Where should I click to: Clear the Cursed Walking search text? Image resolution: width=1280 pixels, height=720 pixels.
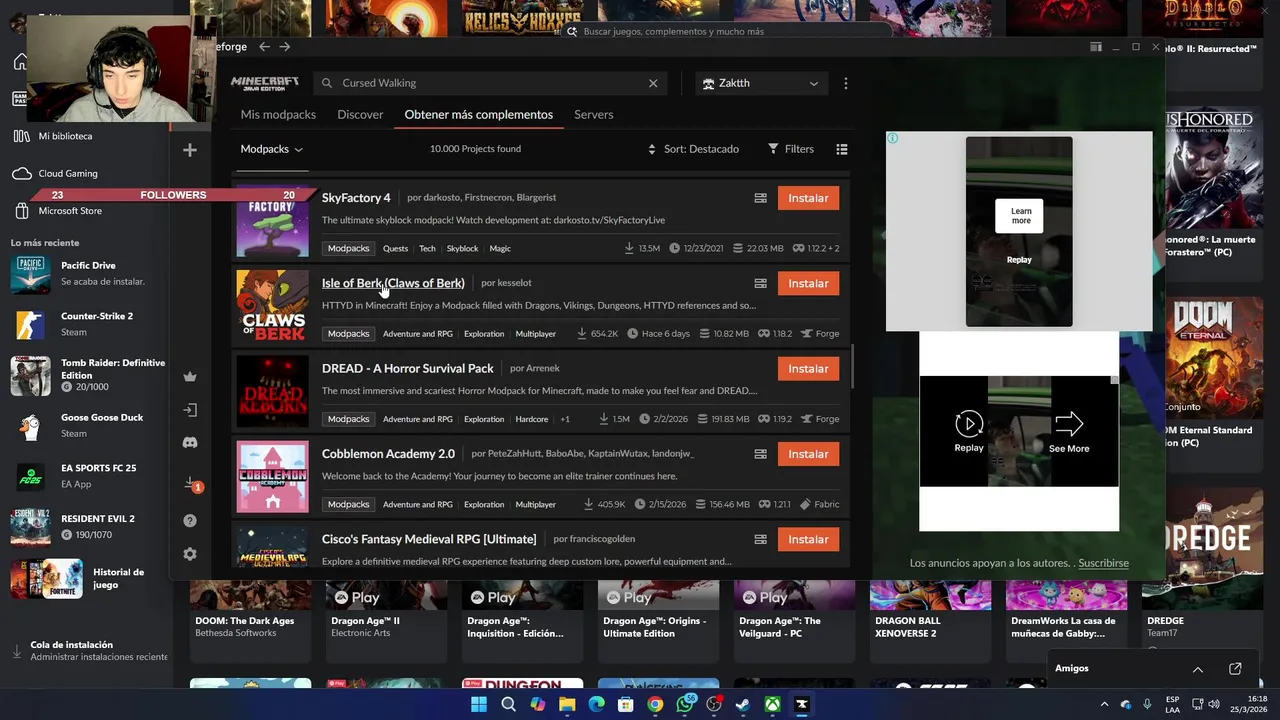(653, 83)
